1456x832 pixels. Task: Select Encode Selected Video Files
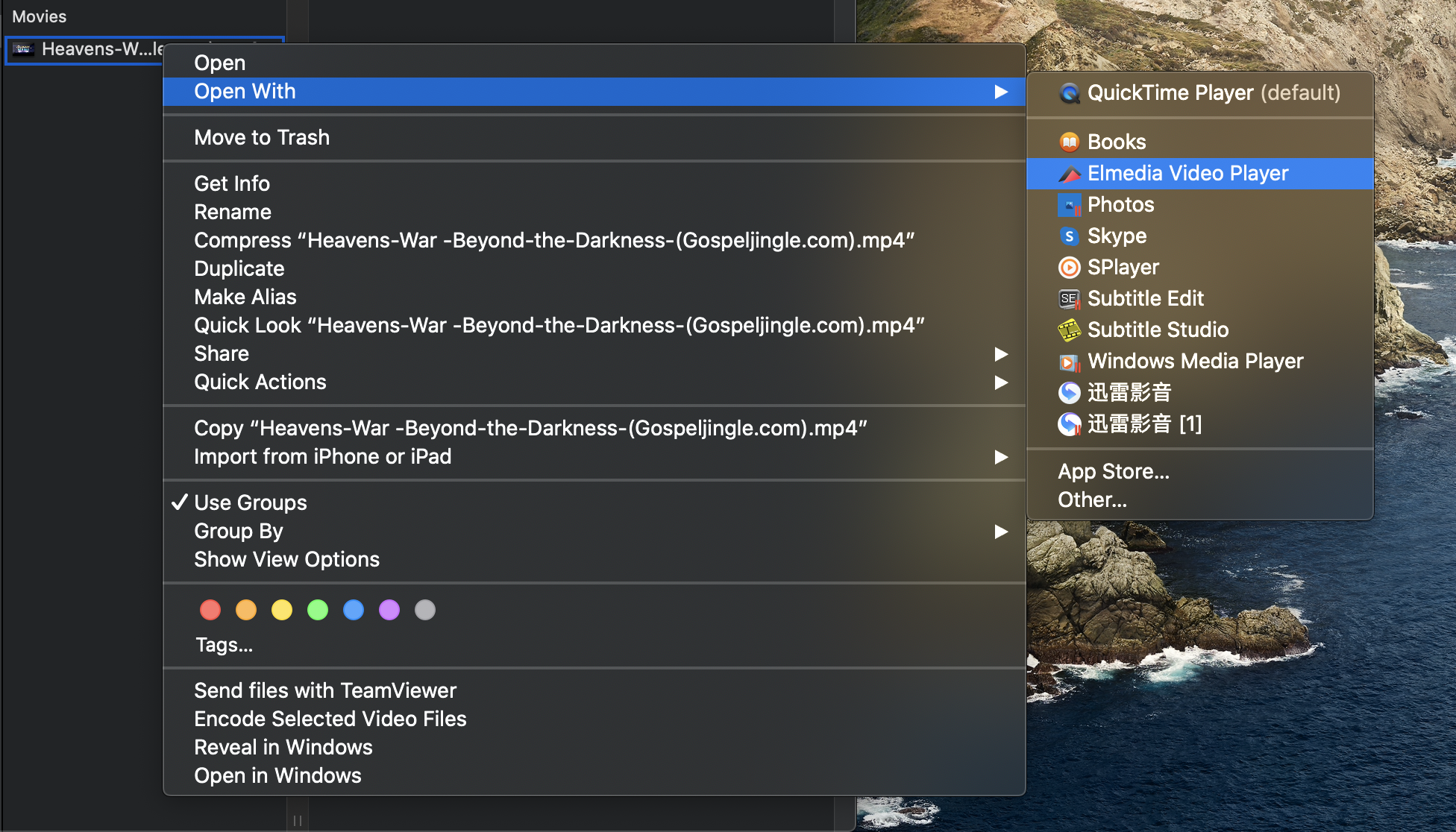click(594, 719)
